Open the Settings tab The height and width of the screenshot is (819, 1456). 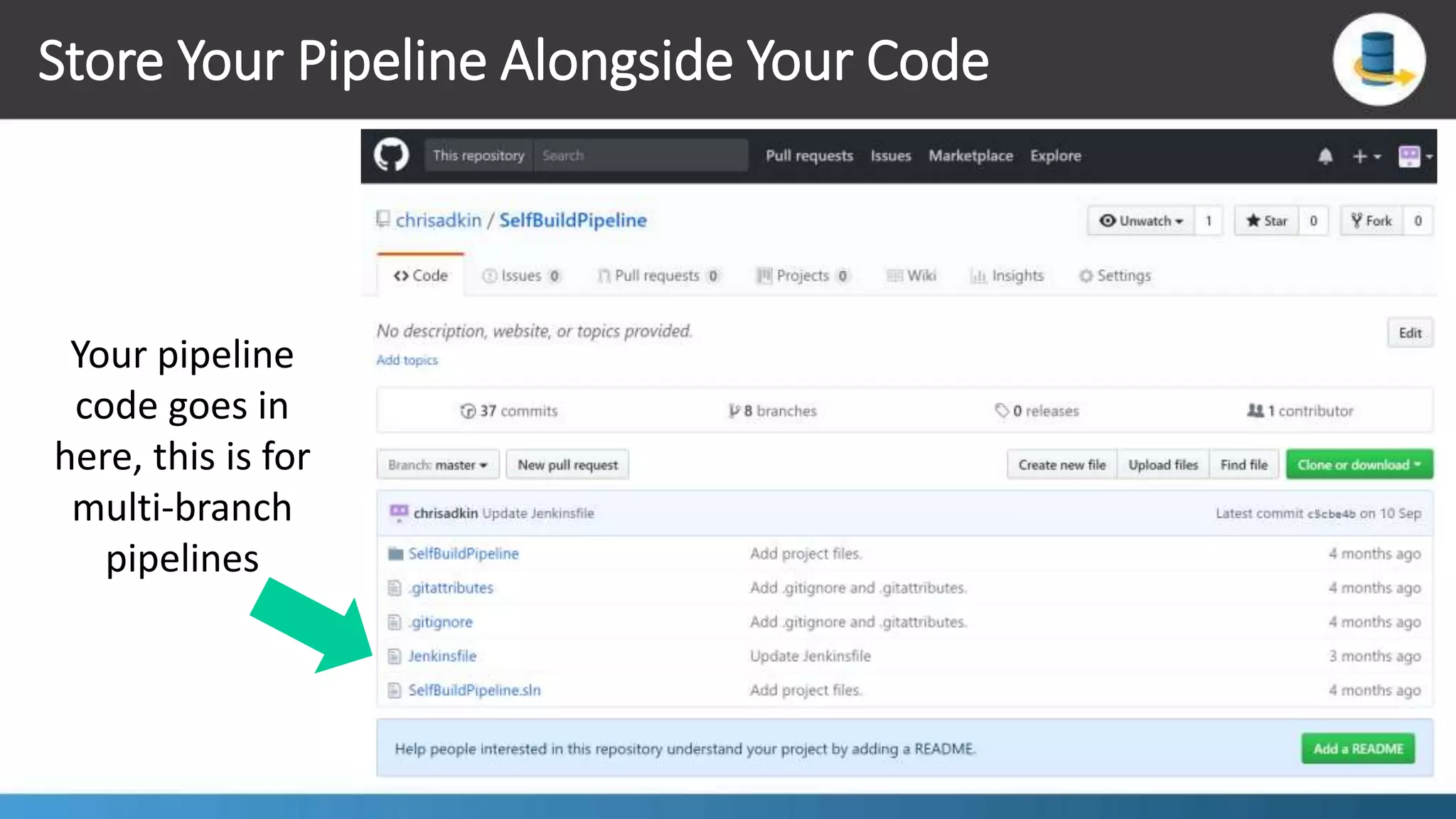click(1115, 276)
